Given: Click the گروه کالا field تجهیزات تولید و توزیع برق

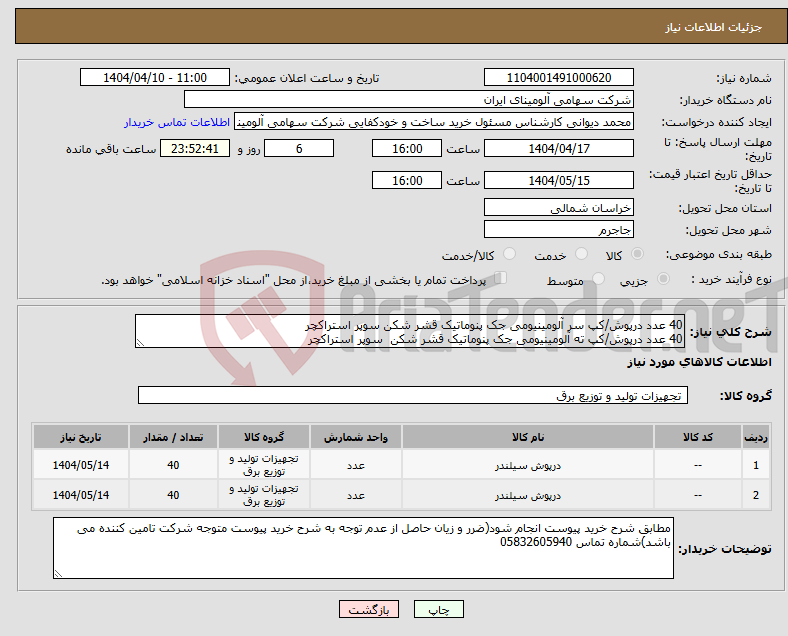Looking at the screenshot, I should click(x=413, y=395).
